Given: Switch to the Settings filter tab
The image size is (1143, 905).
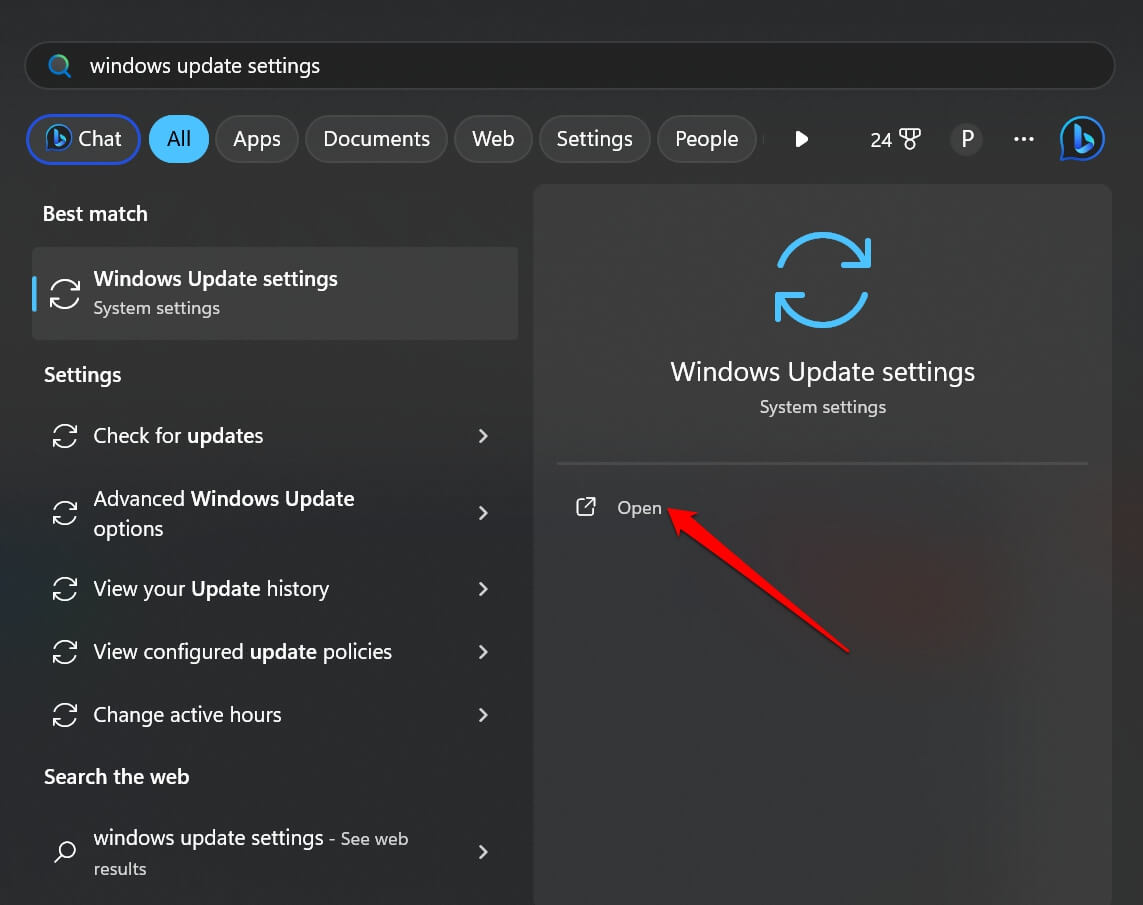Looking at the screenshot, I should tap(594, 139).
